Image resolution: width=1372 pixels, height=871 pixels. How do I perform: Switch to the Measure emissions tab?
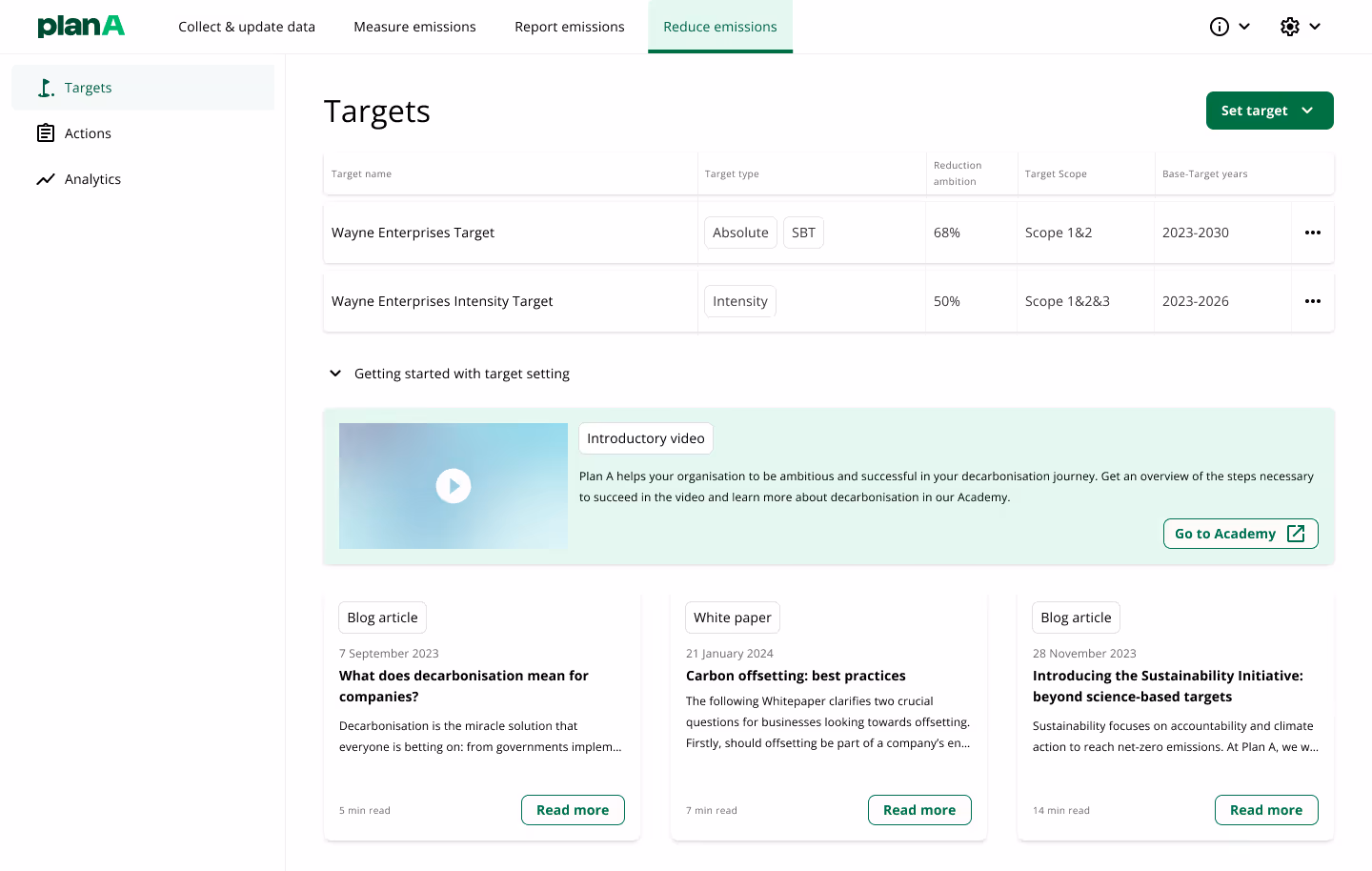[x=414, y=27]
